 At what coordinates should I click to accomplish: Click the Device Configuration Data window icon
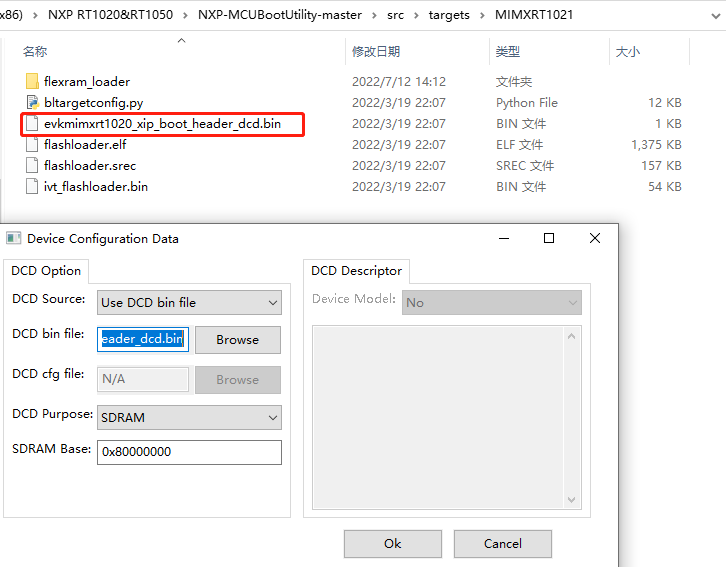13,238
